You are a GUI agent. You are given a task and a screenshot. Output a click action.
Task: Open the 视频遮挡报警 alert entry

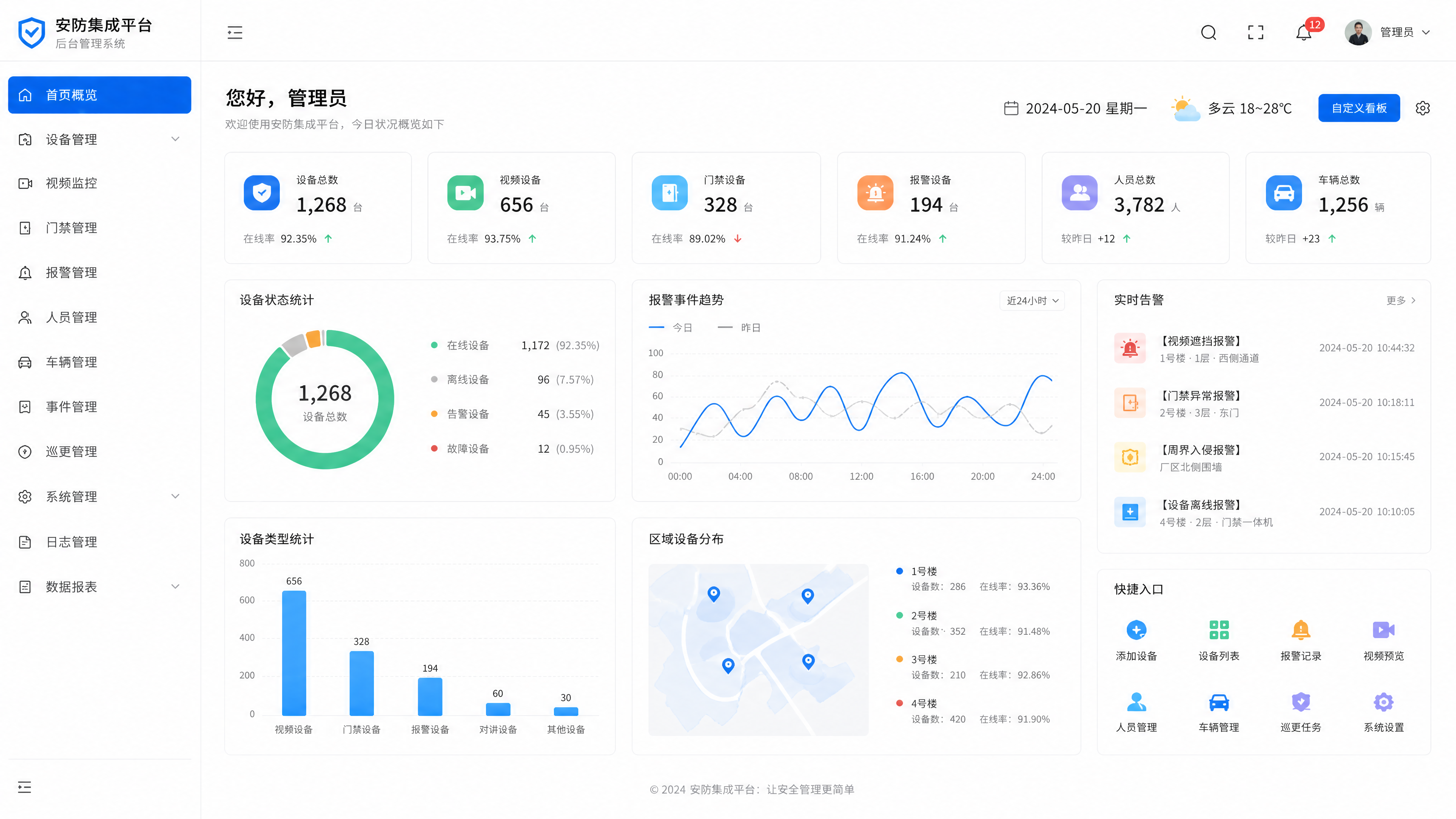pyautogui.click(x=1265, y=349)
